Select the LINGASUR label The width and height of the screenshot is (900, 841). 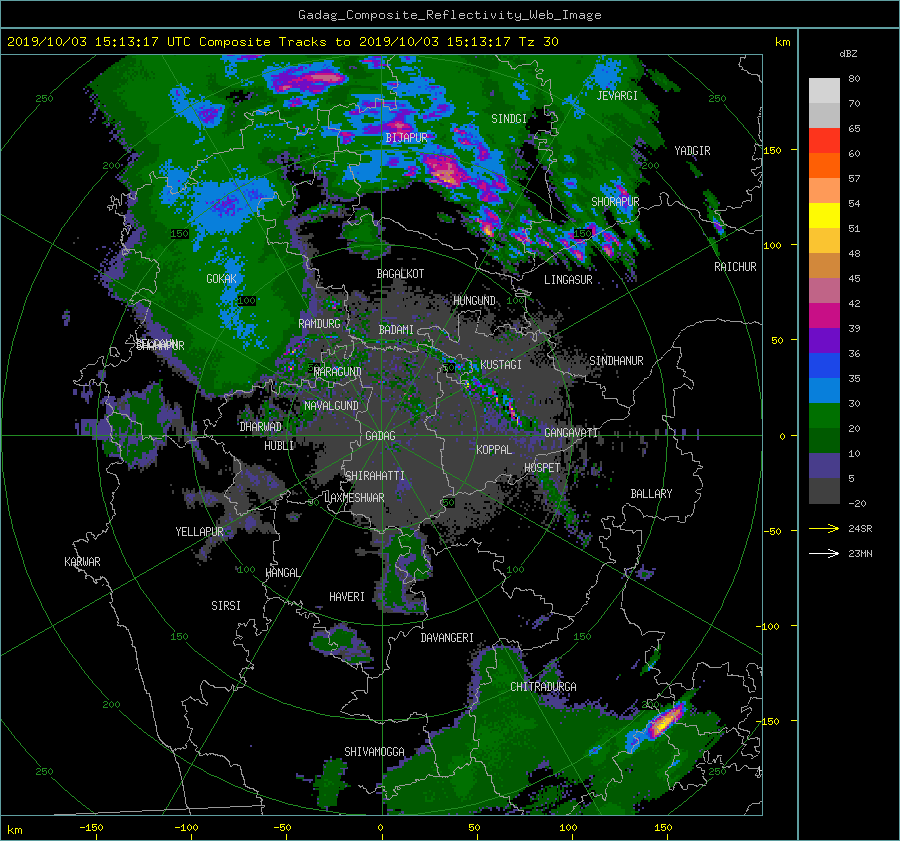click(568, 280)
